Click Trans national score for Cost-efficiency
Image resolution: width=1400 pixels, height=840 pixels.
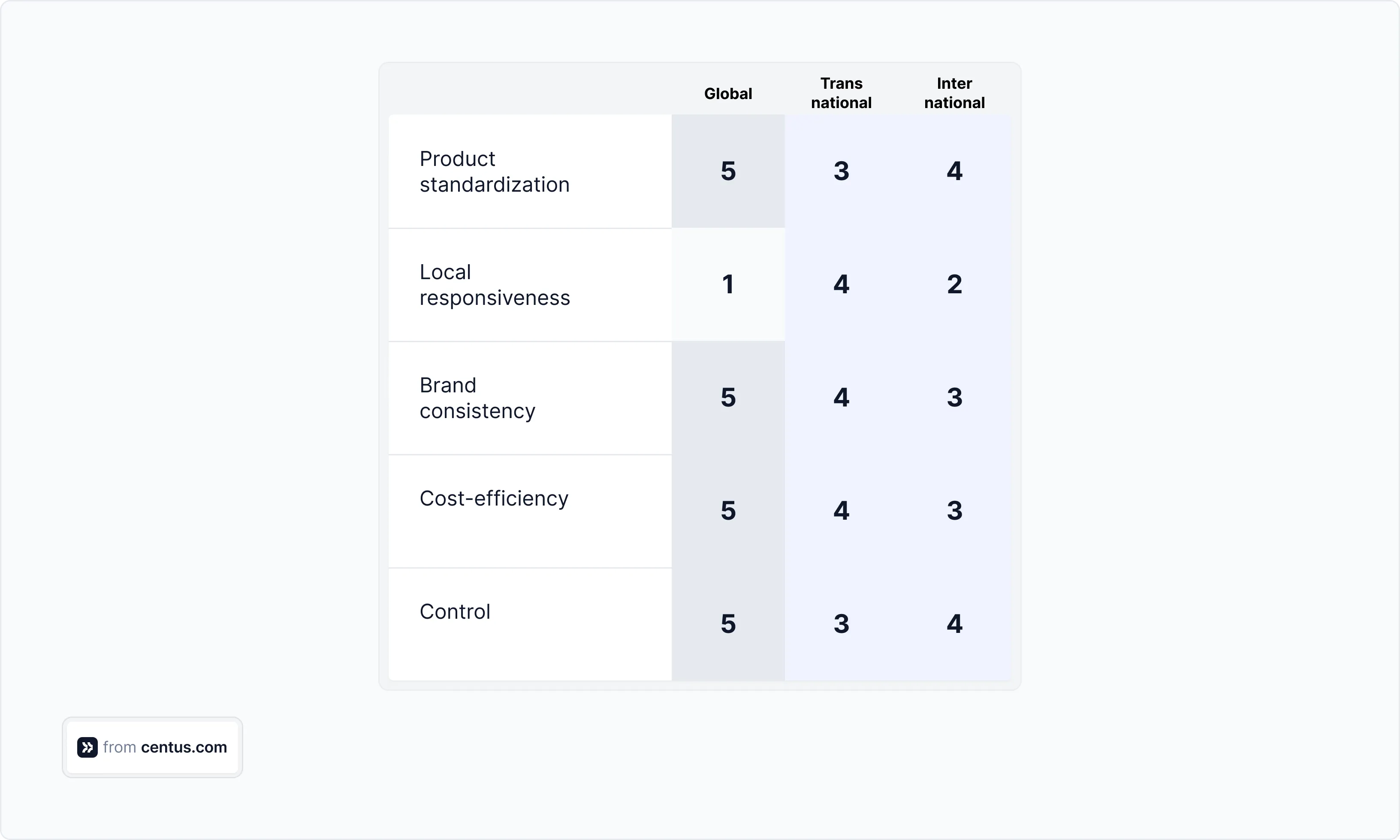click(x=841, y=511)
